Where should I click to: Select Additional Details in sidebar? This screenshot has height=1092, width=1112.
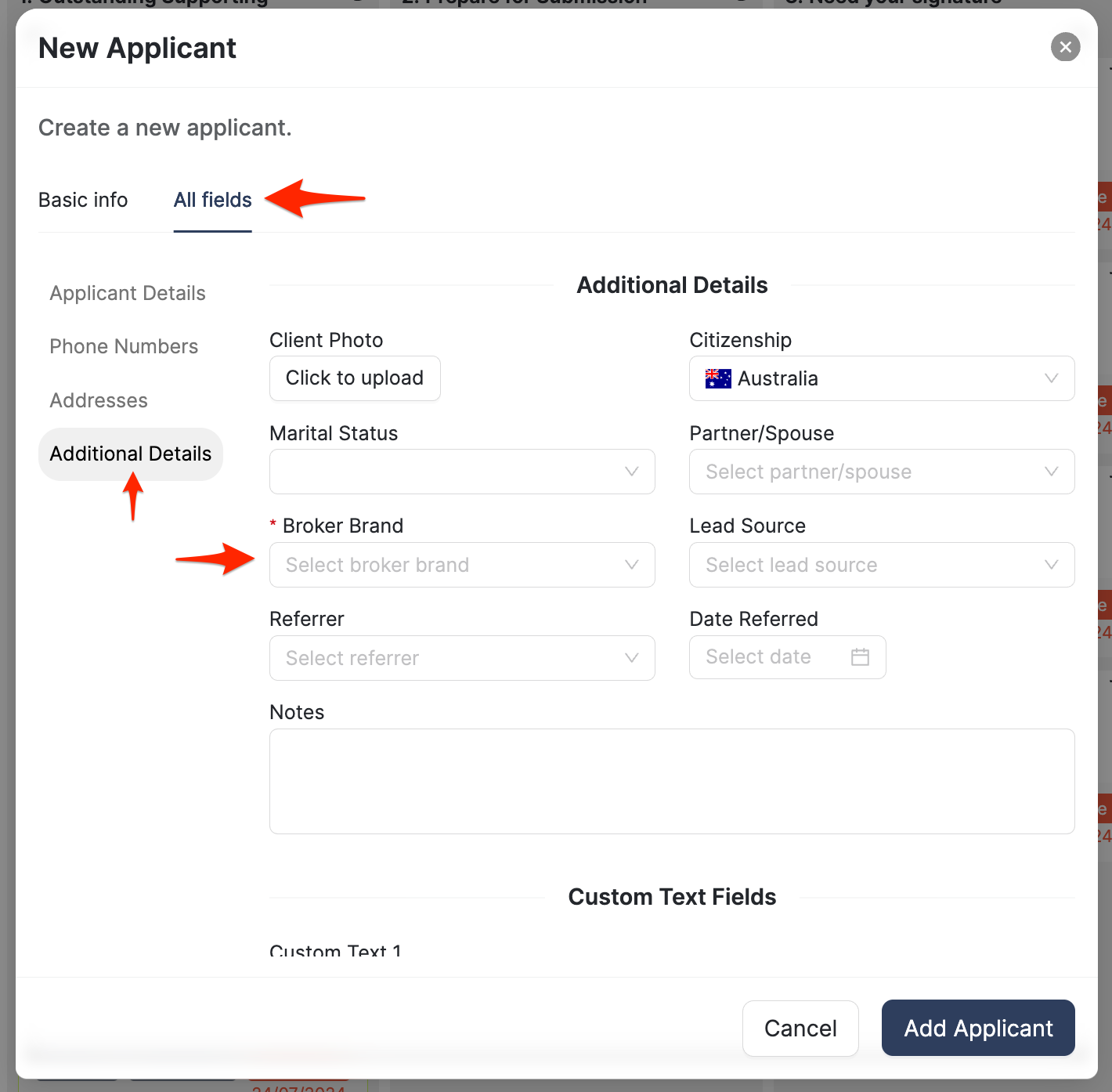pos(131,454)
